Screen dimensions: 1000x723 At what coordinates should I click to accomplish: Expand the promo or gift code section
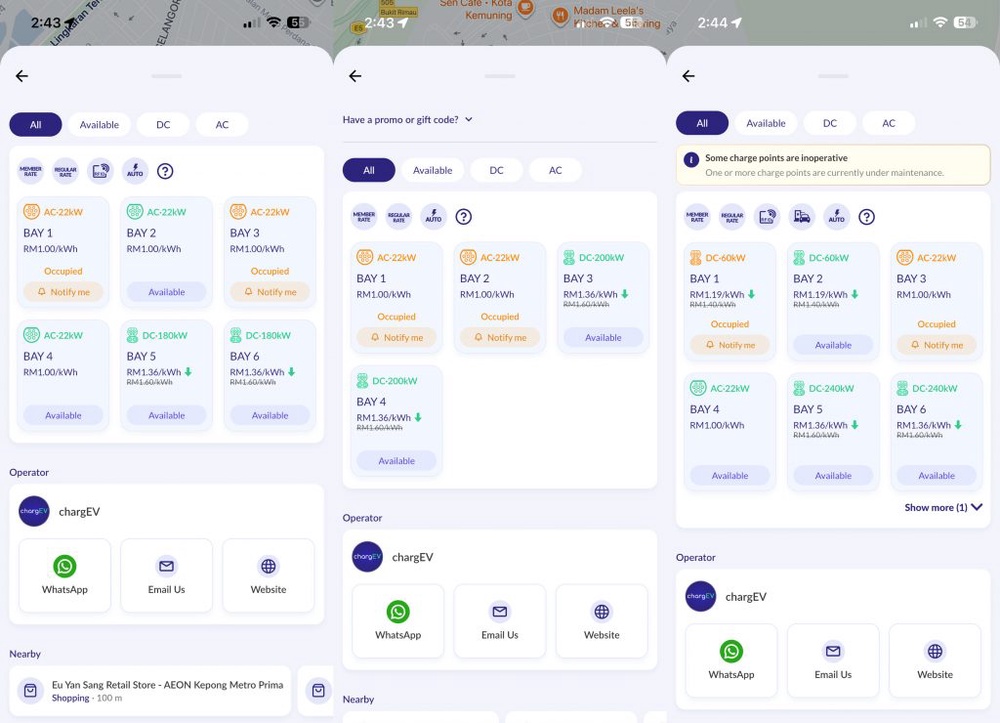tap(408, 119)
